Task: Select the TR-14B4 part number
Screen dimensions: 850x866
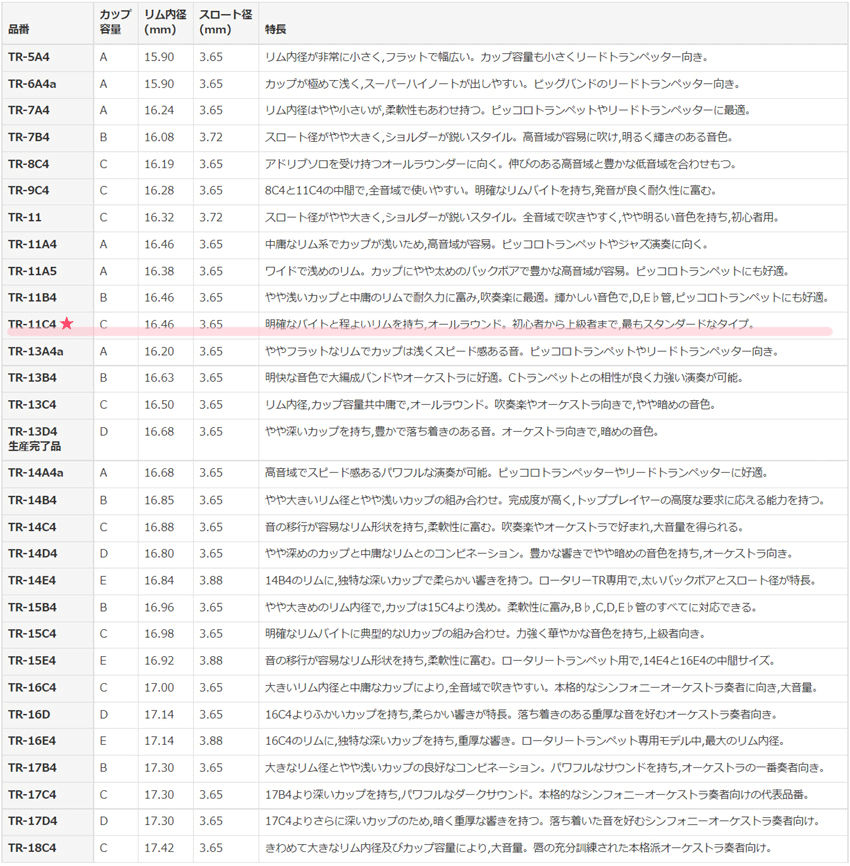Action: point(33,500)
